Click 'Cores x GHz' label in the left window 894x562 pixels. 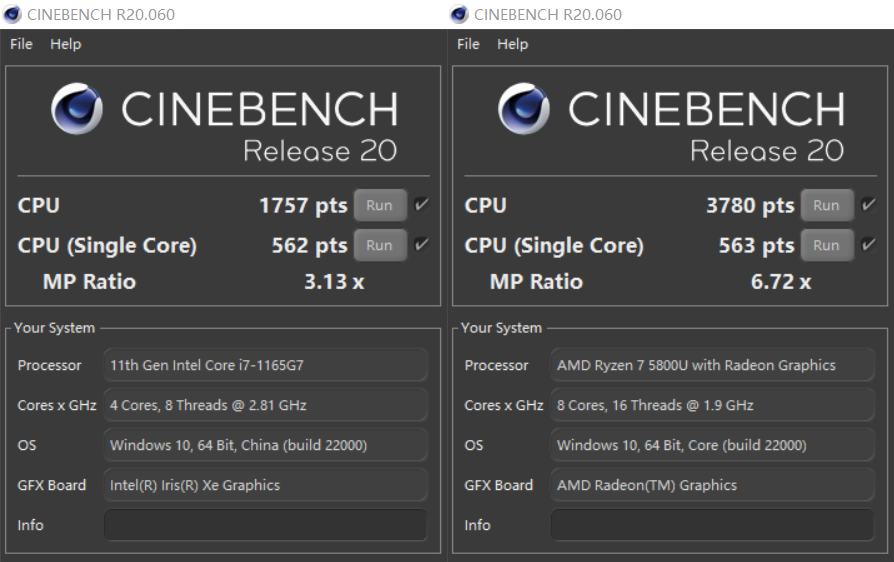coord(57,405)
